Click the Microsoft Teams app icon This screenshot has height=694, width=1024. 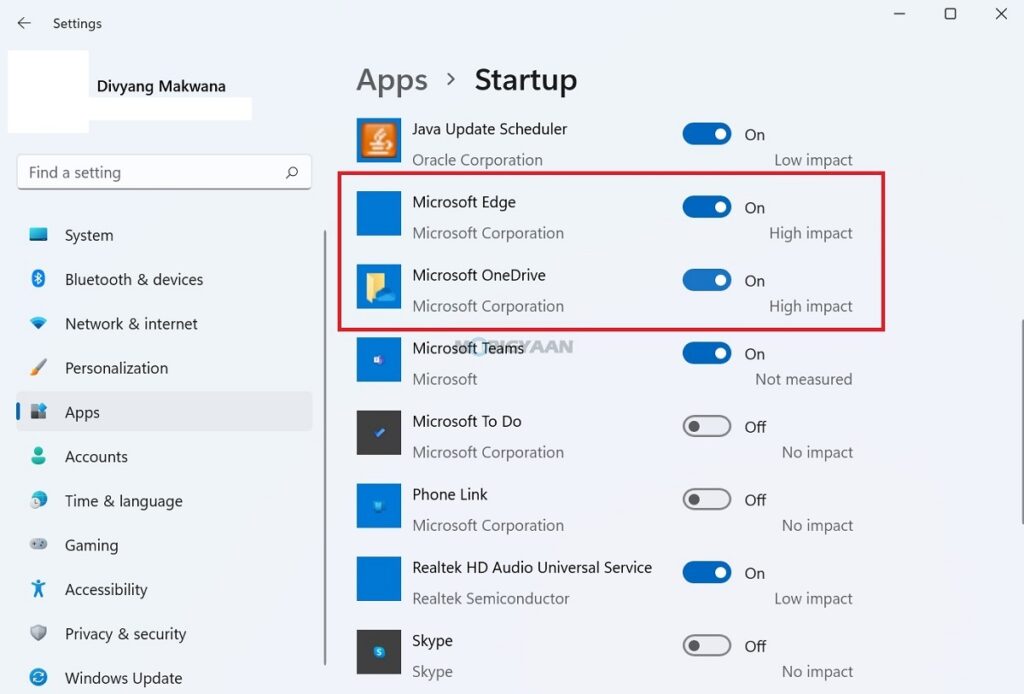(379, 359)
